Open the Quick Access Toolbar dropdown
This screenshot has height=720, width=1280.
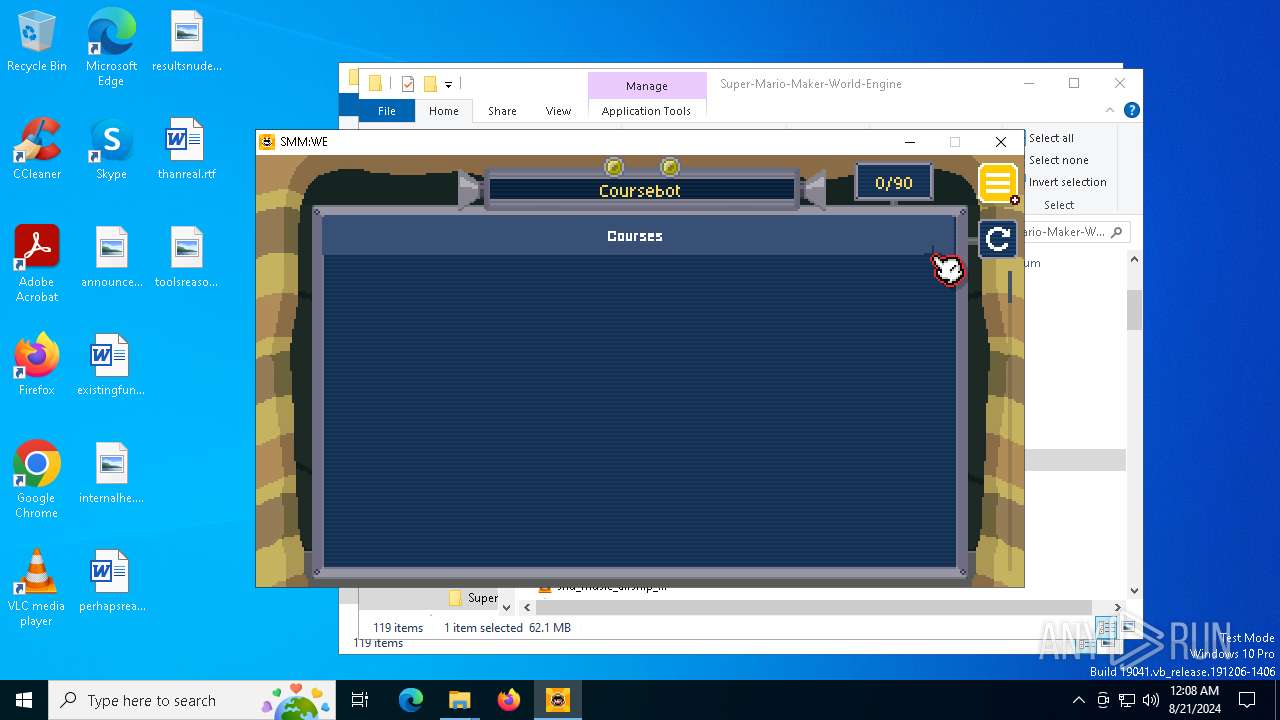(x=449, y=84)
